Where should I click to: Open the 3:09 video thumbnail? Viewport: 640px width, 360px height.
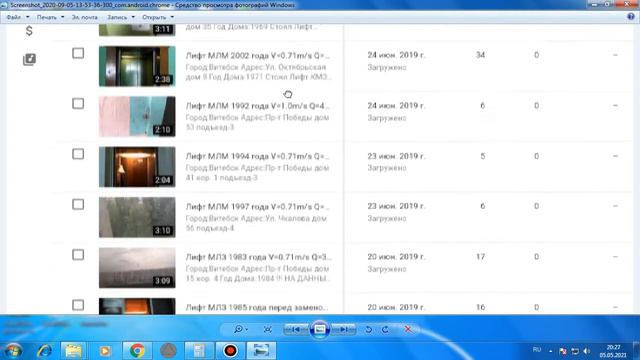(137, 268)
